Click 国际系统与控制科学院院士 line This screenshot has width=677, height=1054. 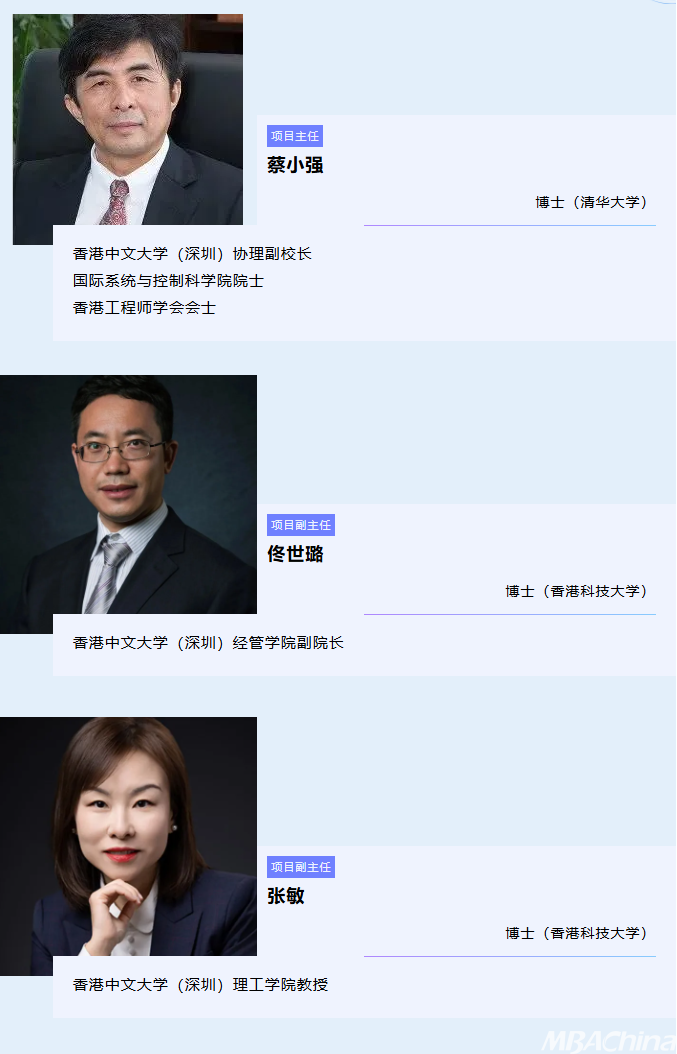[x=168, y=281]
